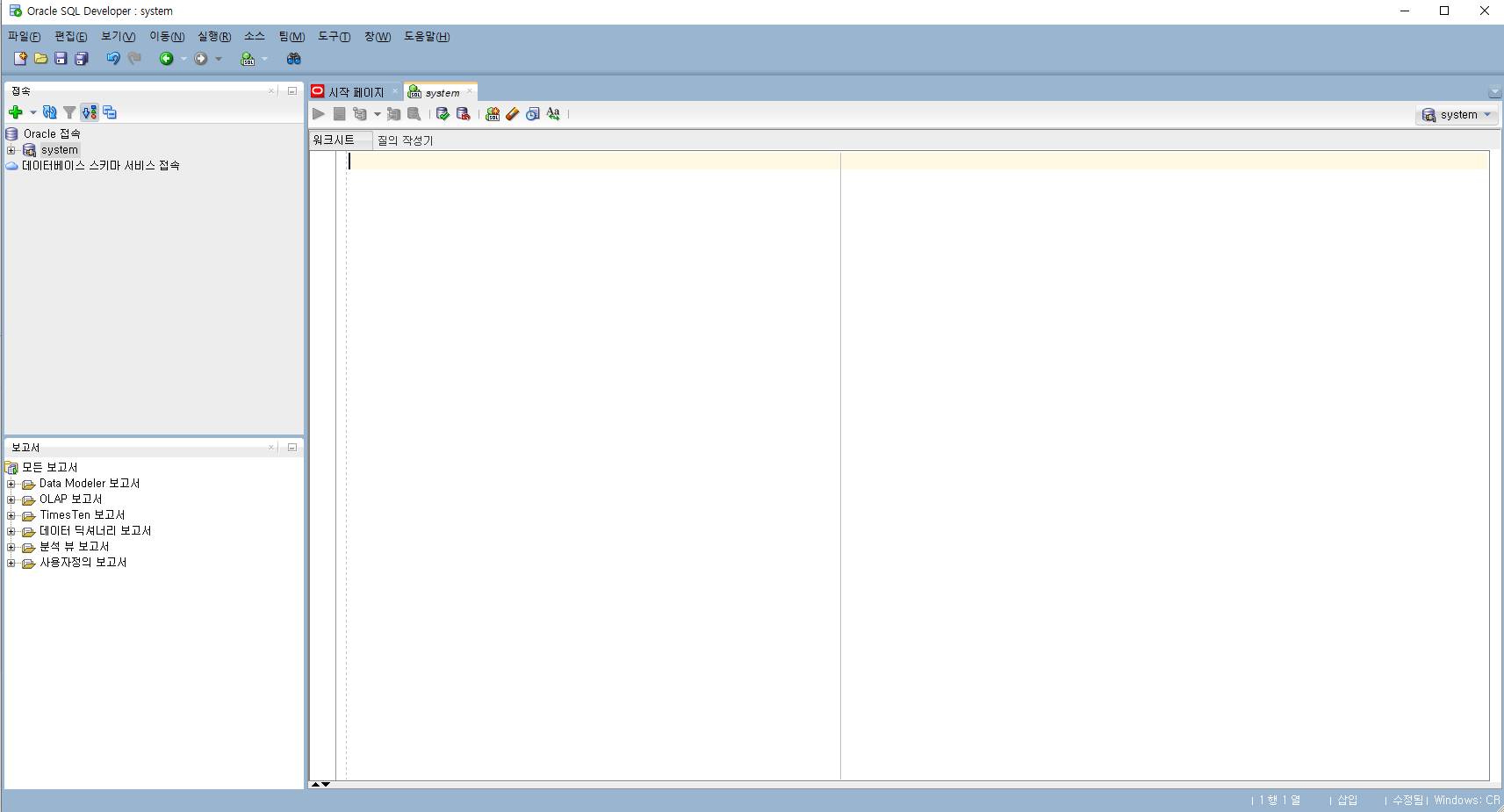Screen dimensions: 1504x812
Task: Expand the OLAP 보고서 folder
Action: (x=11, y=499)
